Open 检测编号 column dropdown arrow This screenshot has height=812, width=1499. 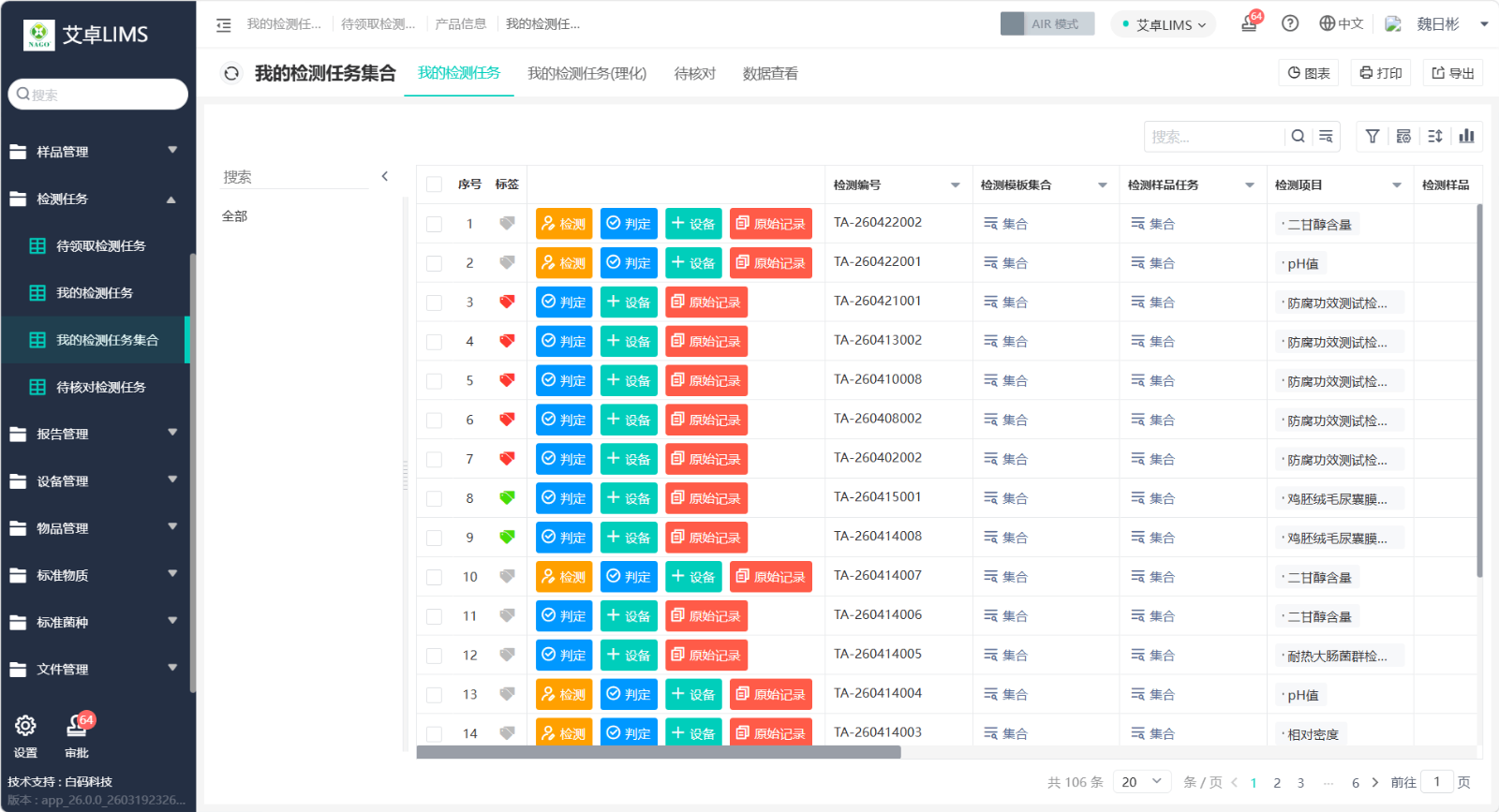956,185
